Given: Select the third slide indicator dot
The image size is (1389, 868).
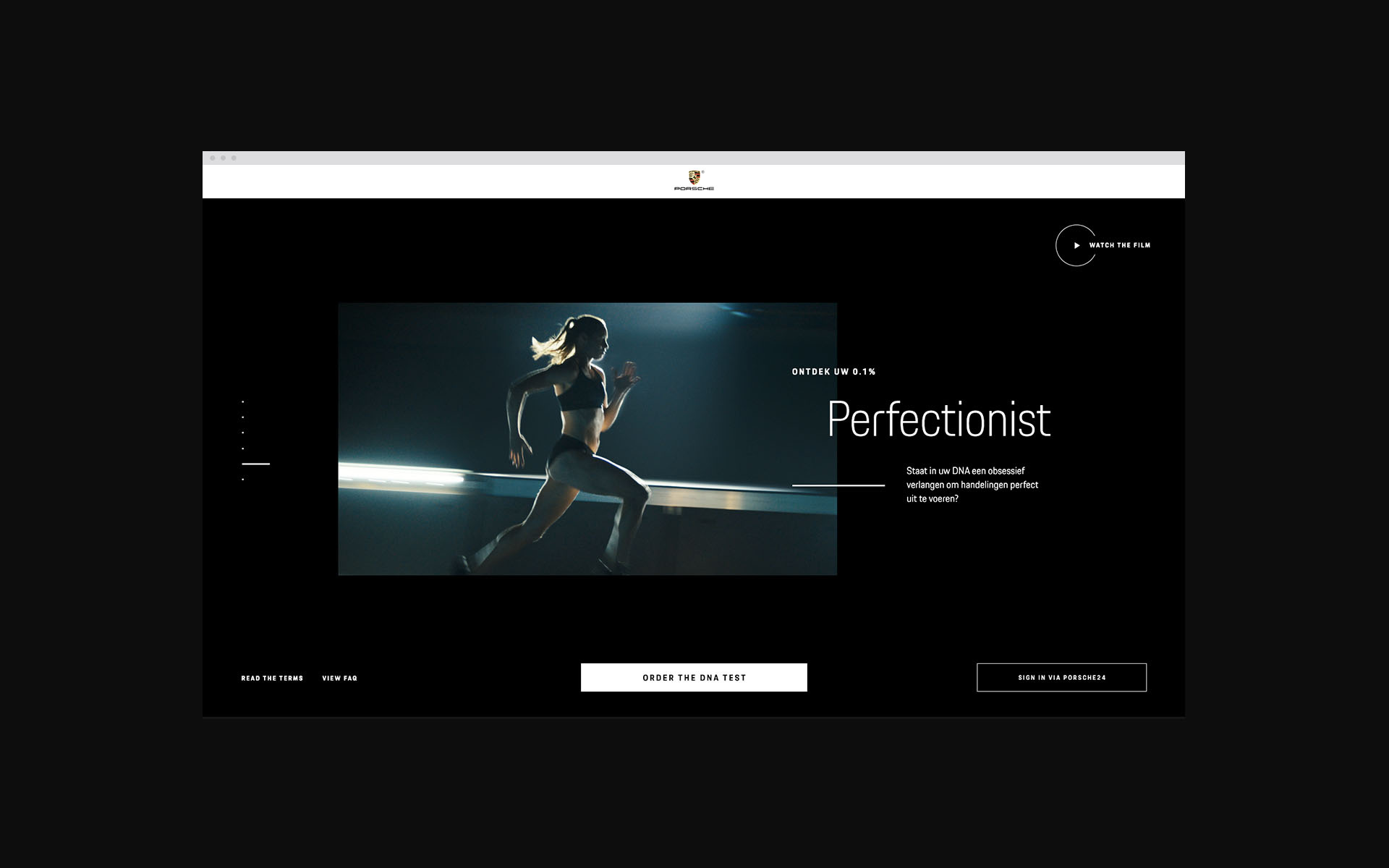Looking at the screenshot, I should click(243, 433).
